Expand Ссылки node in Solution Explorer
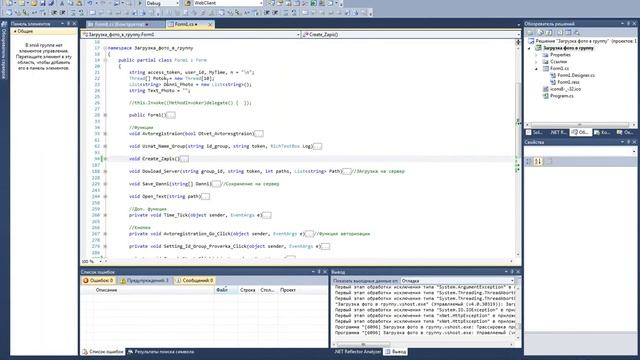This screenshot has height=360, width=640. 536,62
